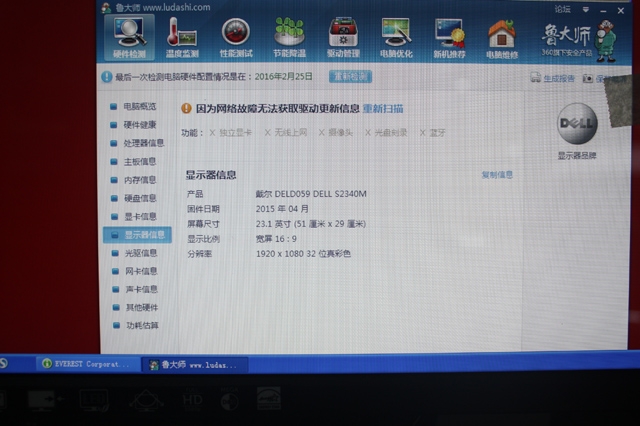Screen dimensions: 640x426
Task: Click 生成报告 generate report
Action: pos(552,78)
